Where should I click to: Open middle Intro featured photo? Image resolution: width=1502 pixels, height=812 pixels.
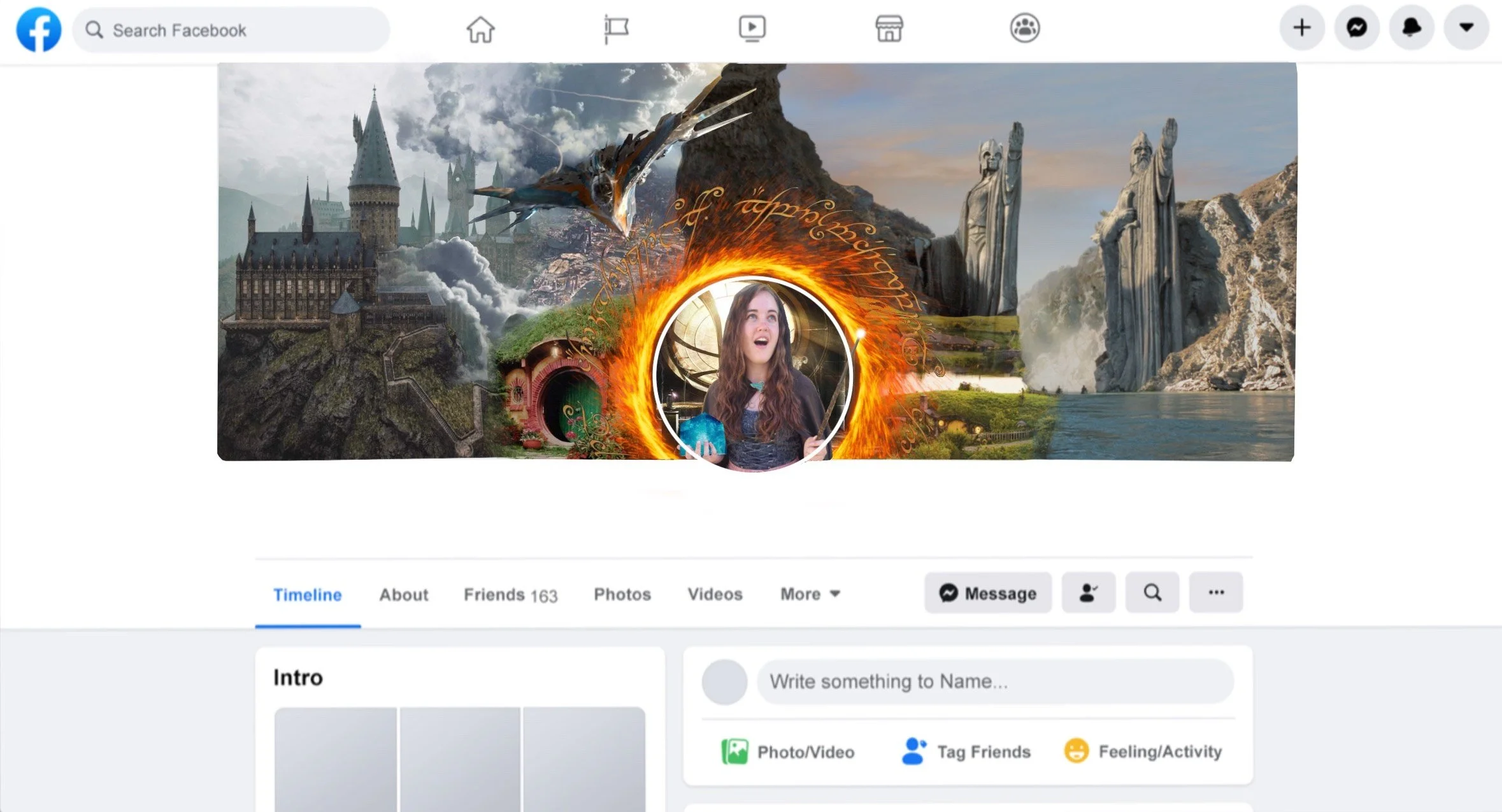(x=460, y=759)
